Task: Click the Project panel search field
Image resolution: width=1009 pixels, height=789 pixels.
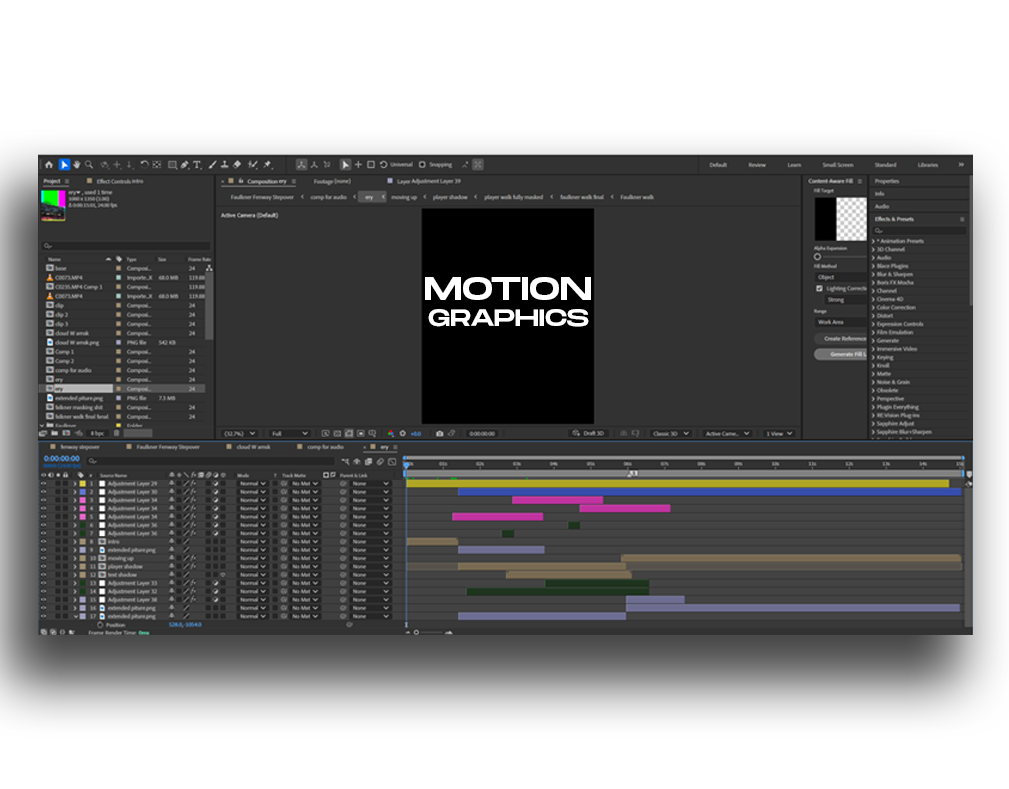Action: 126,246
